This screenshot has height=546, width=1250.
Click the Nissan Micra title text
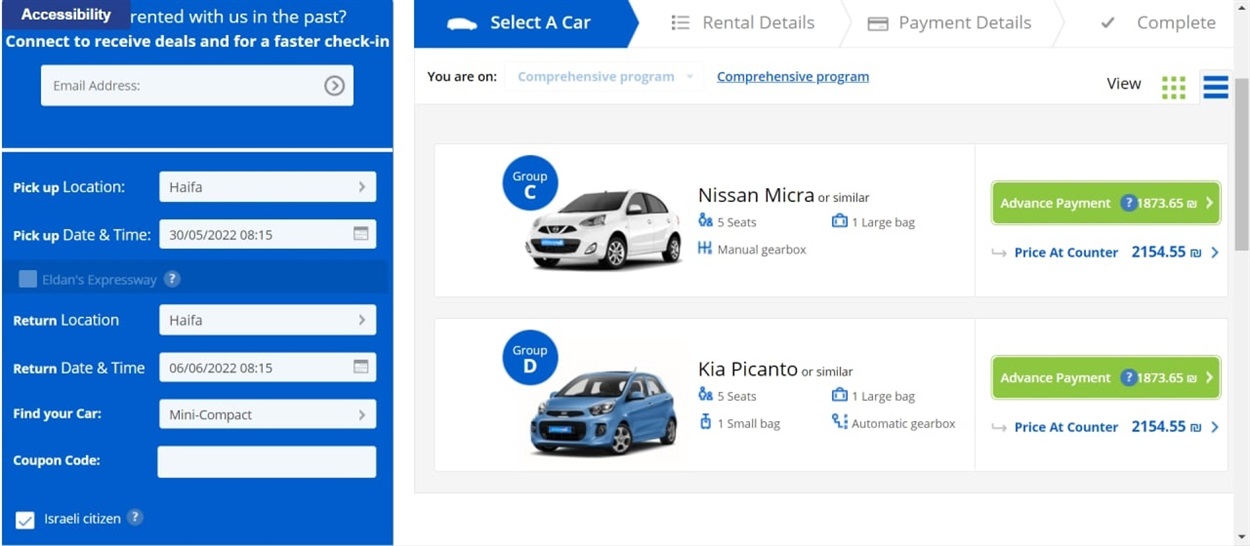tap(756, 195)
